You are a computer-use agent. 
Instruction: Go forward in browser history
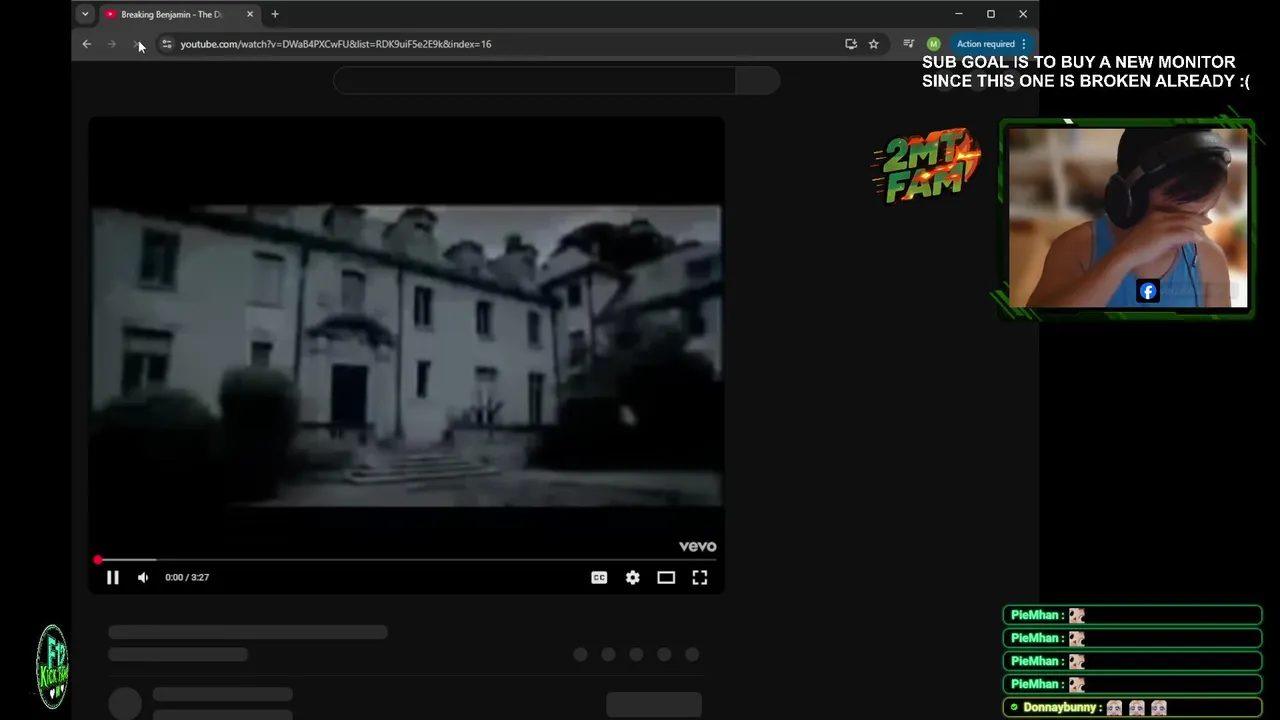coord(112,44)
